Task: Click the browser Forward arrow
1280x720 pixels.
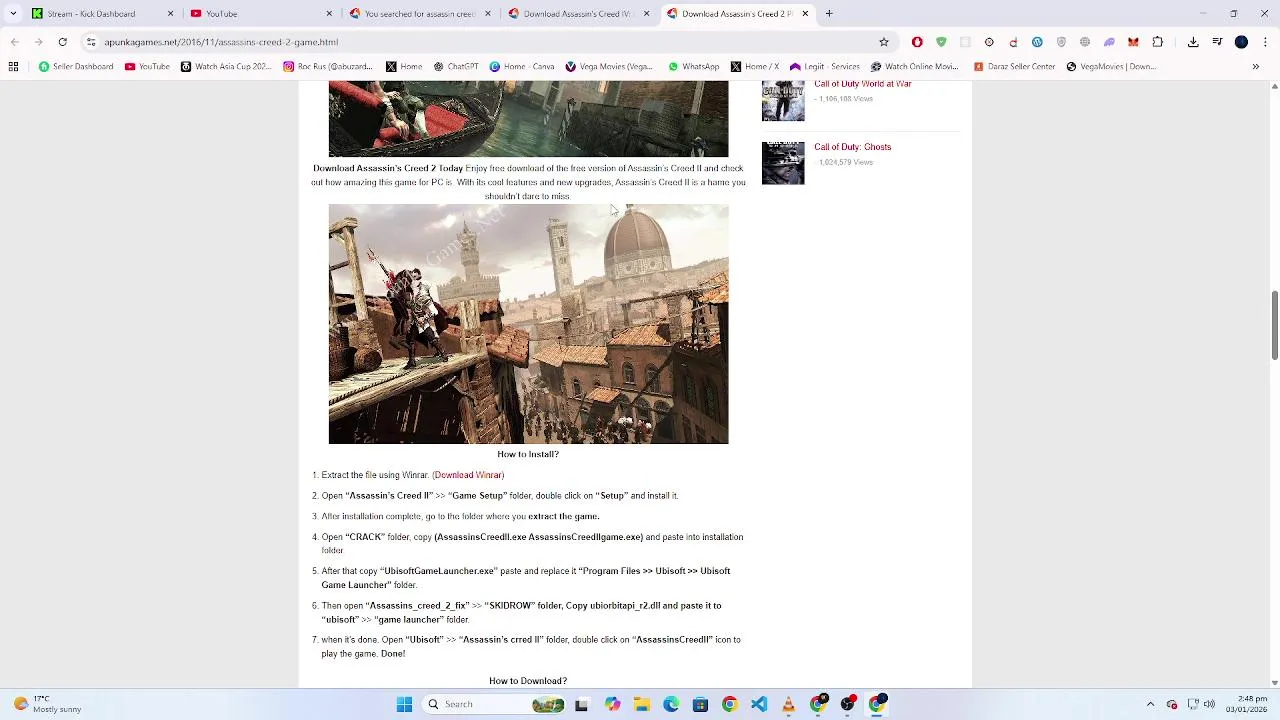Action: pyautogui.click(x=38, y=42)
